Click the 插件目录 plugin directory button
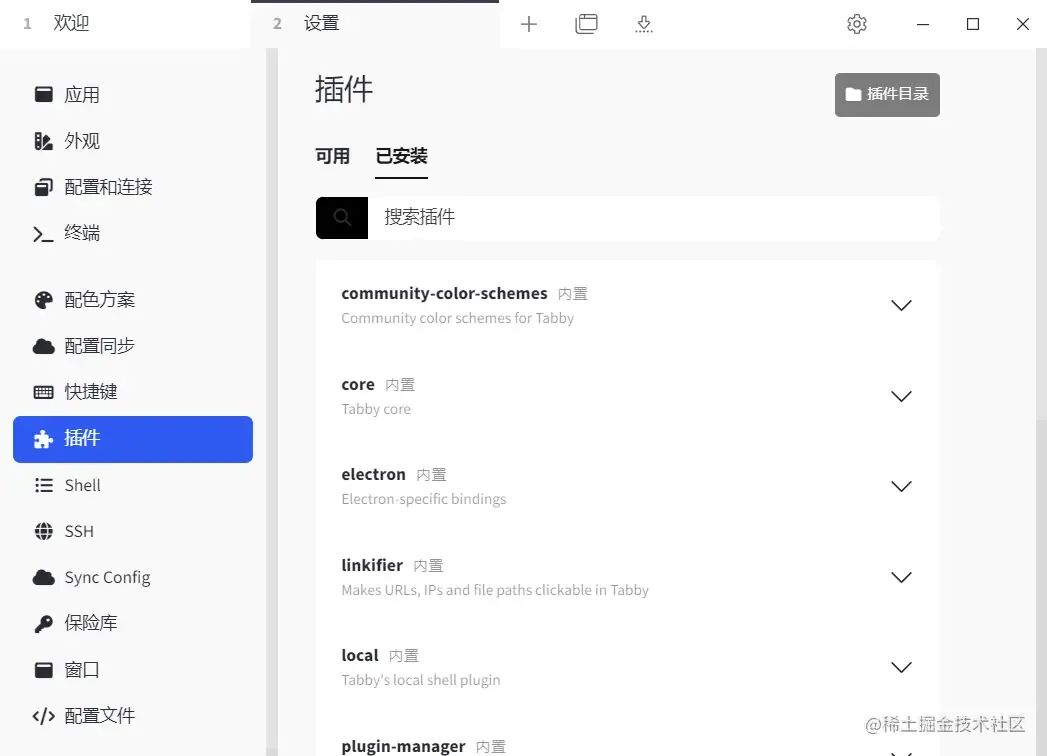The width and height of the screenshot is (1047, 756). click(887, 95)
